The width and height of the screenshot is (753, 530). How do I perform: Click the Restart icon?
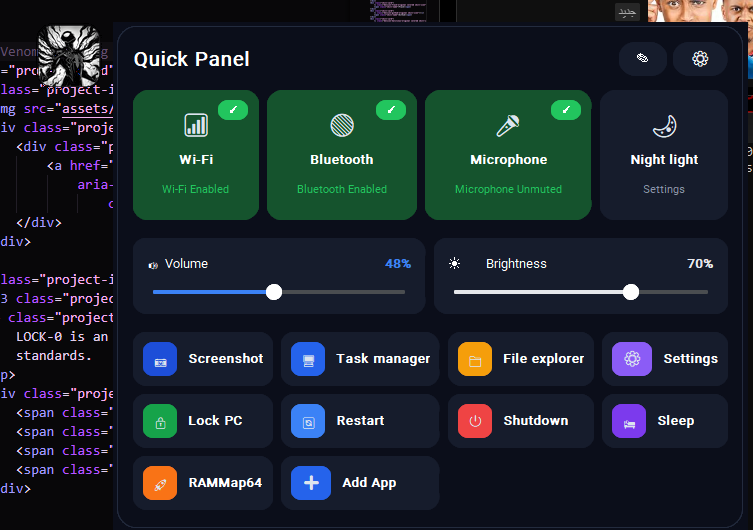pyautogui.click(x=308, y=421)
